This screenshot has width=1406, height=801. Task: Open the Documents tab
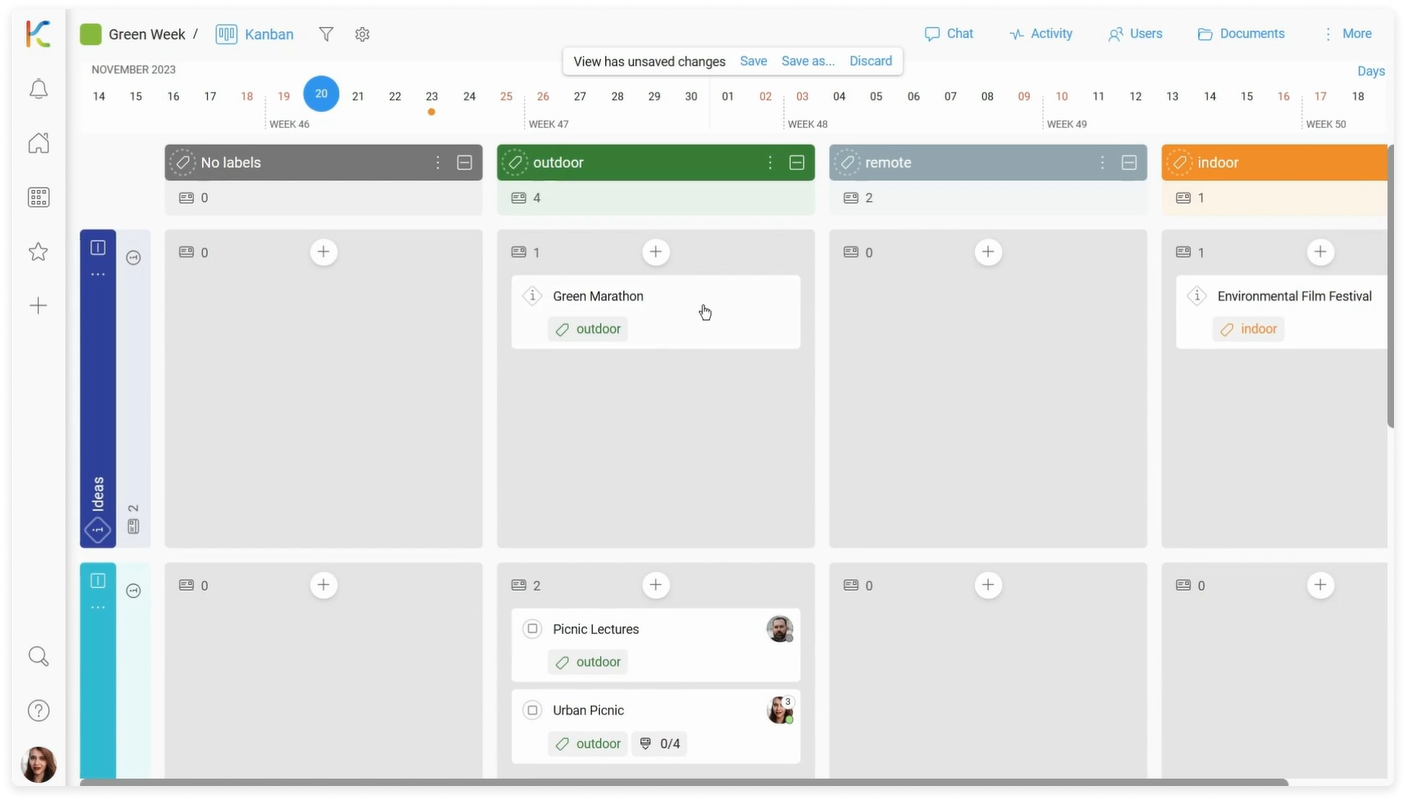1240,34
